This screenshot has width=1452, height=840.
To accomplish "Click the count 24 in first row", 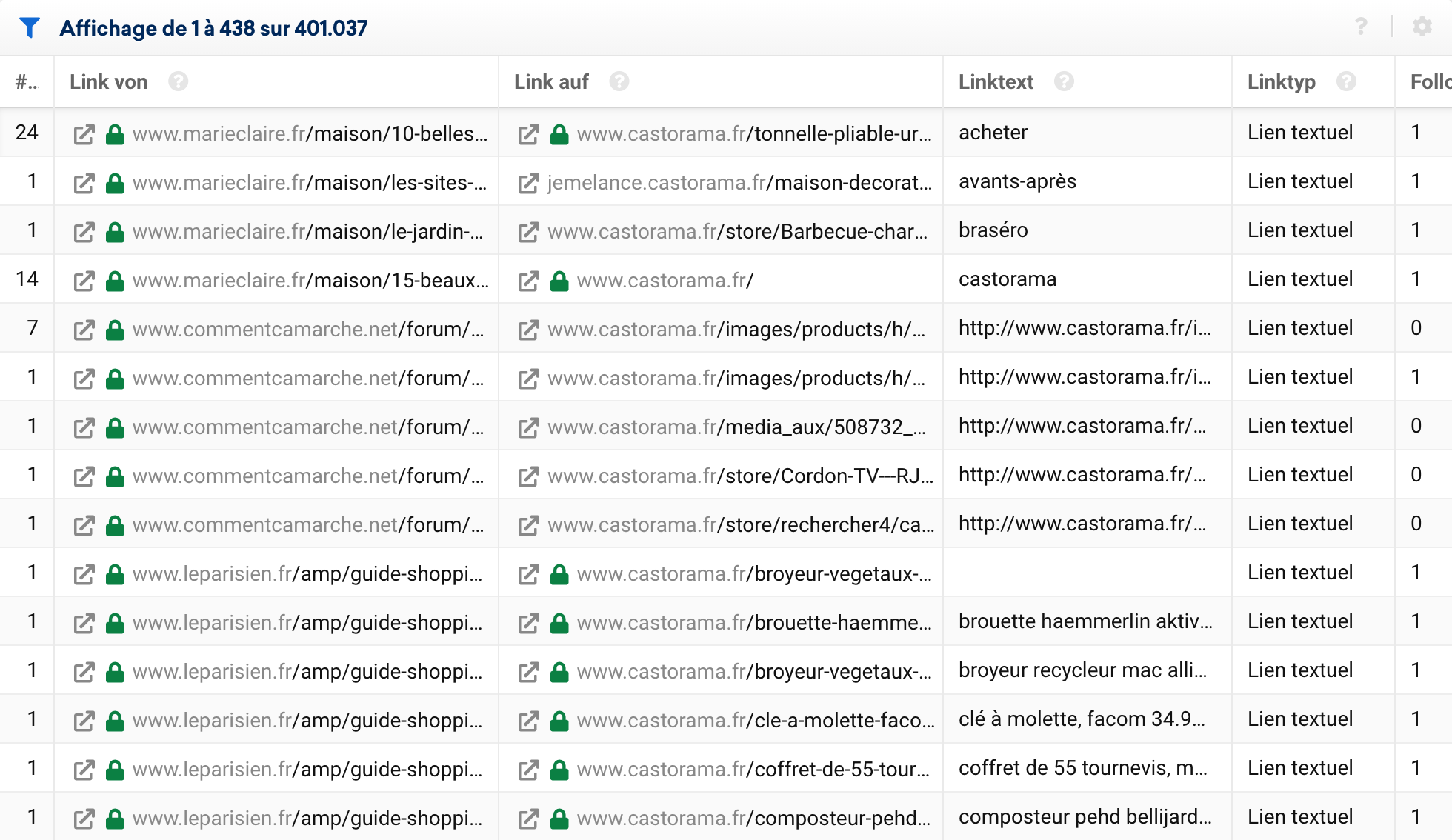I will coord(27,133).
